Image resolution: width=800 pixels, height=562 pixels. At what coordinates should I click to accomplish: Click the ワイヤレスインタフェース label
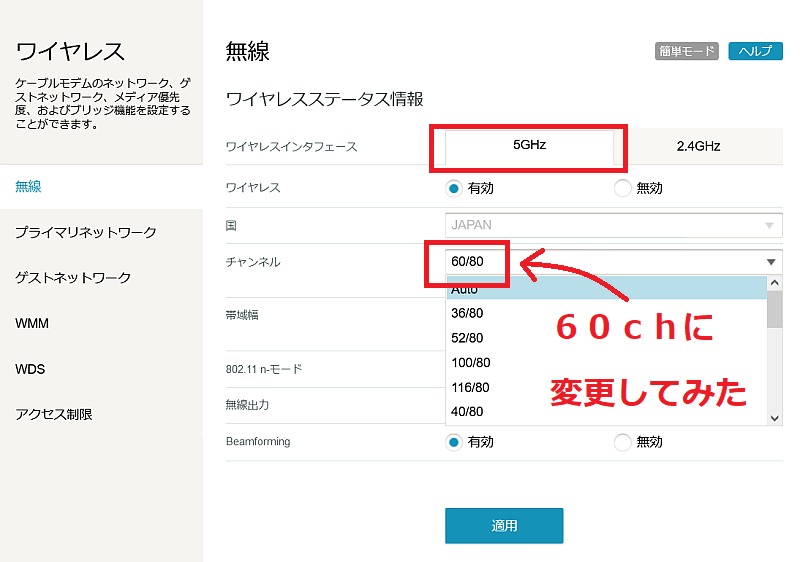[x=291, y=147]
